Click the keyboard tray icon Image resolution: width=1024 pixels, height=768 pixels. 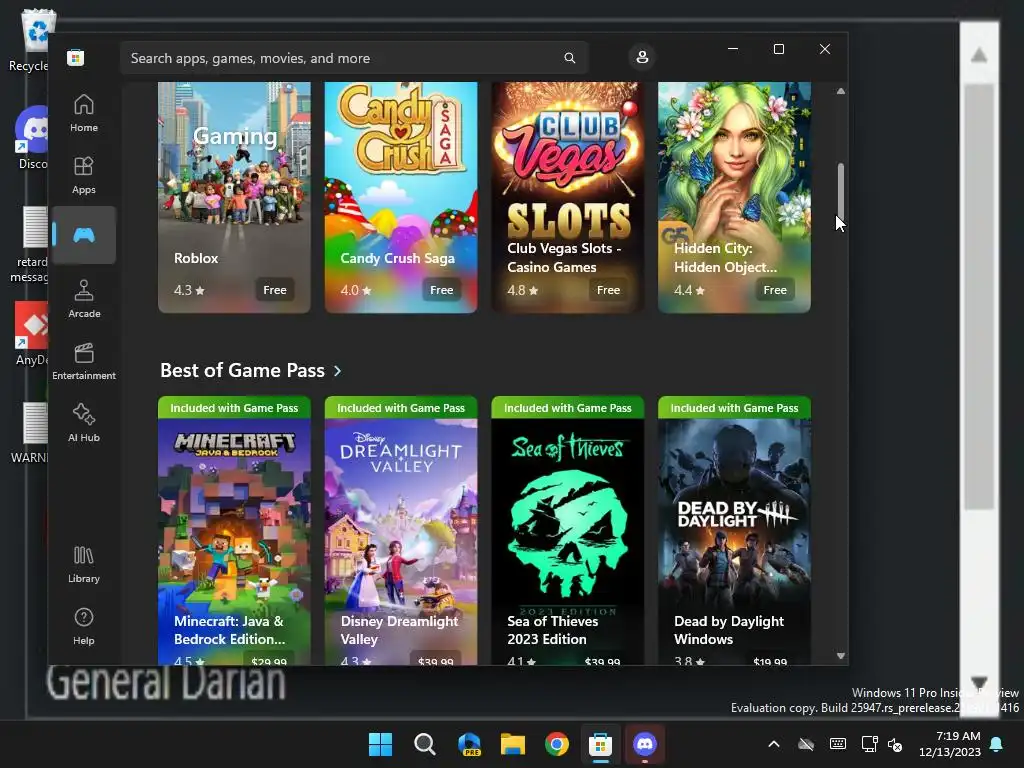pyautogui.click(x=838, y=744)
